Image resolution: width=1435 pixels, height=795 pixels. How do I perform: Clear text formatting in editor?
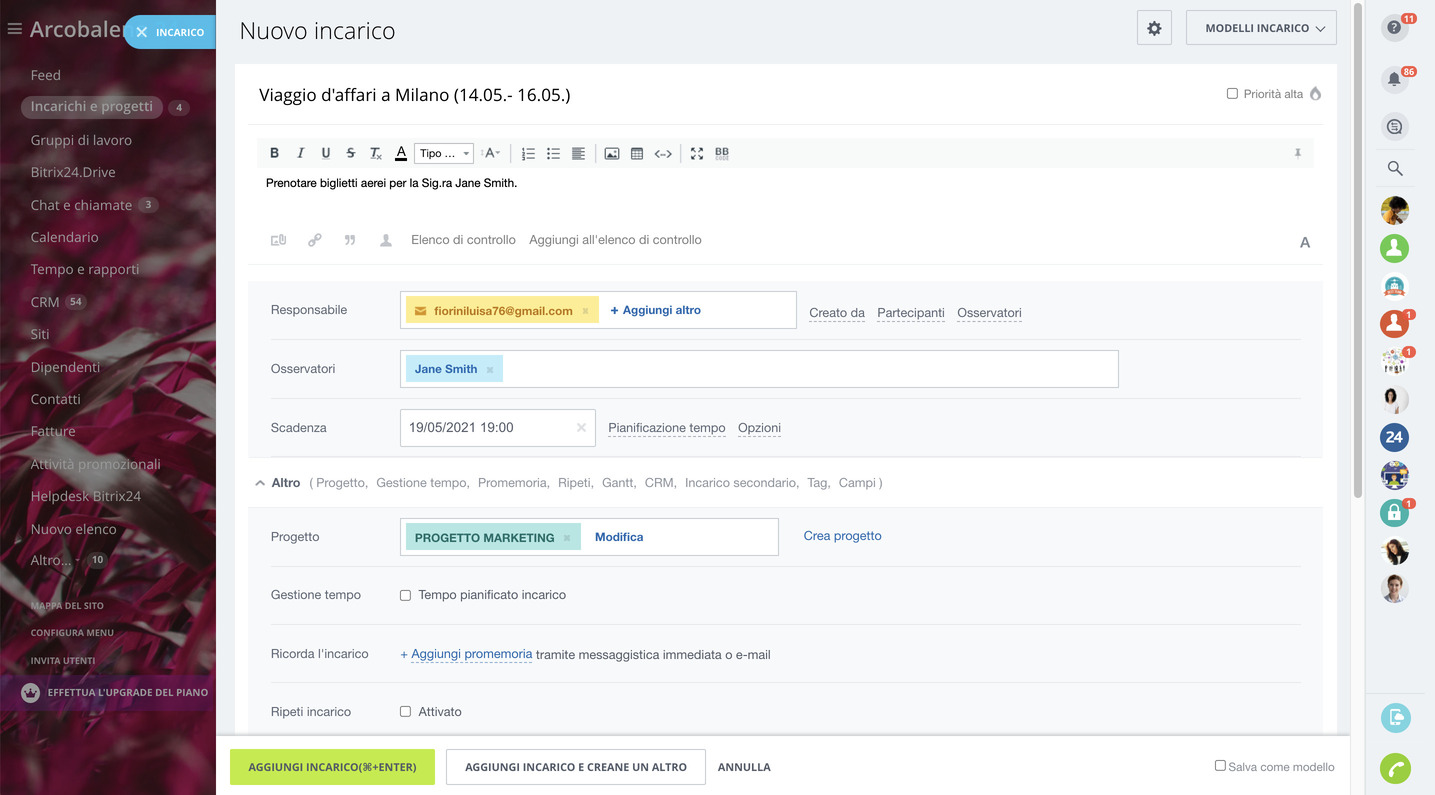[x=376, y=153]
